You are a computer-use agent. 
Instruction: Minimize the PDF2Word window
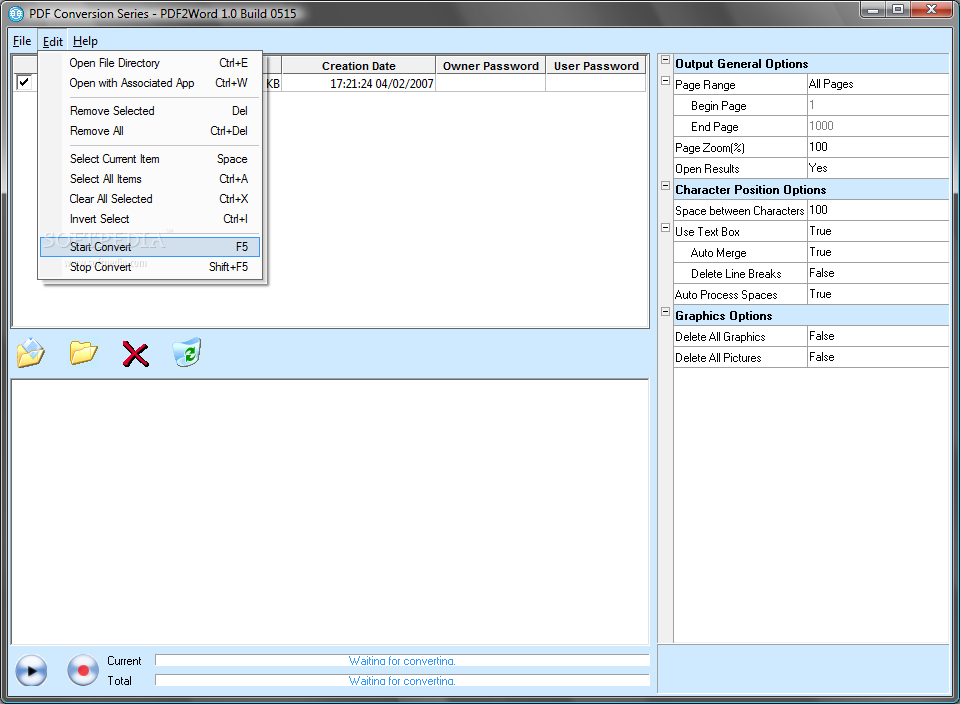[874, 9]
